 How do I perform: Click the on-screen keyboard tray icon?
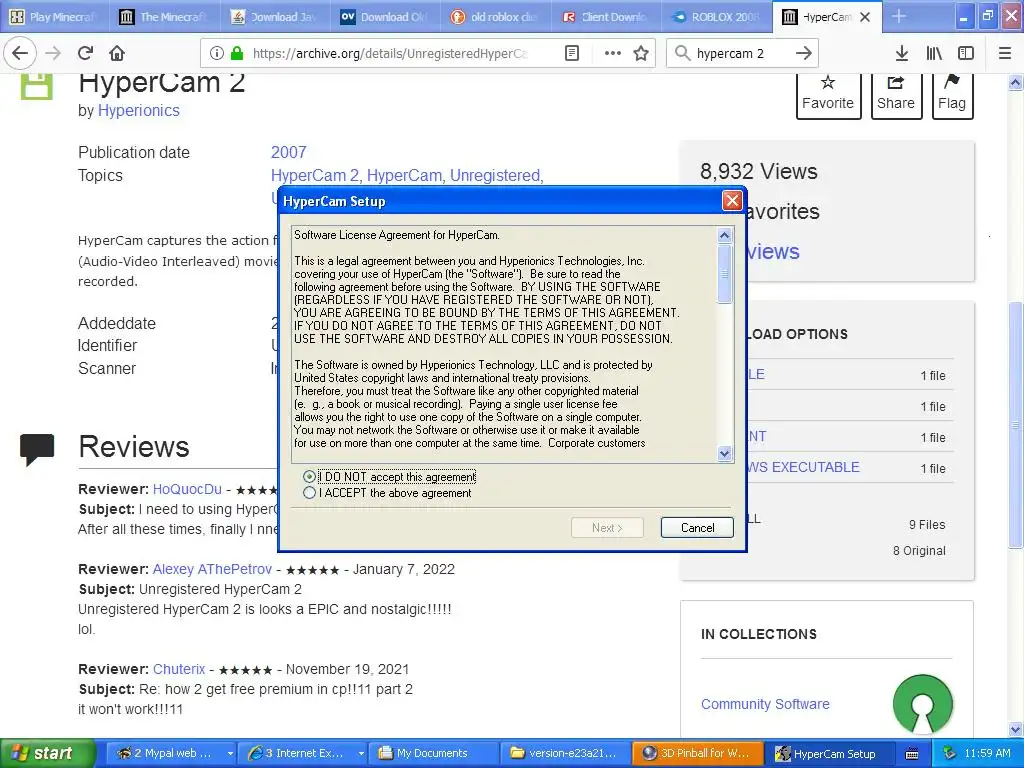(912, 754)
